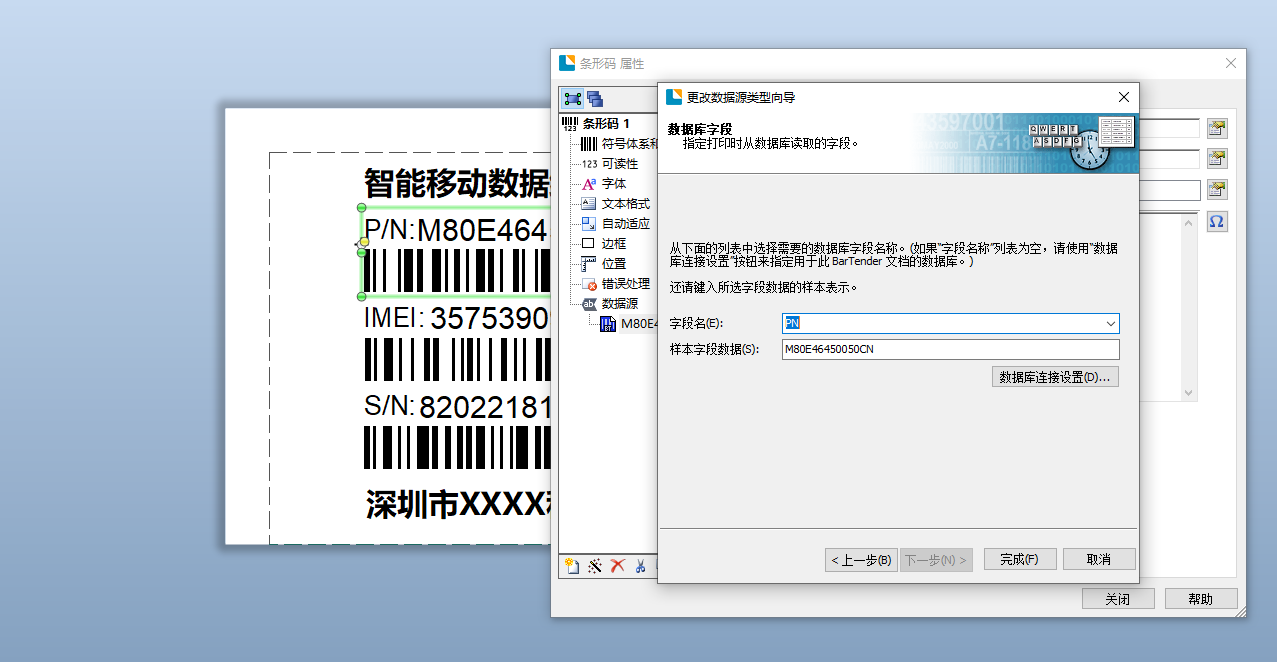Image resolution: width=1277 pixels, height=662 pixels.
Task: Click the Omega special character button
Action: (x=1216, y=221)
